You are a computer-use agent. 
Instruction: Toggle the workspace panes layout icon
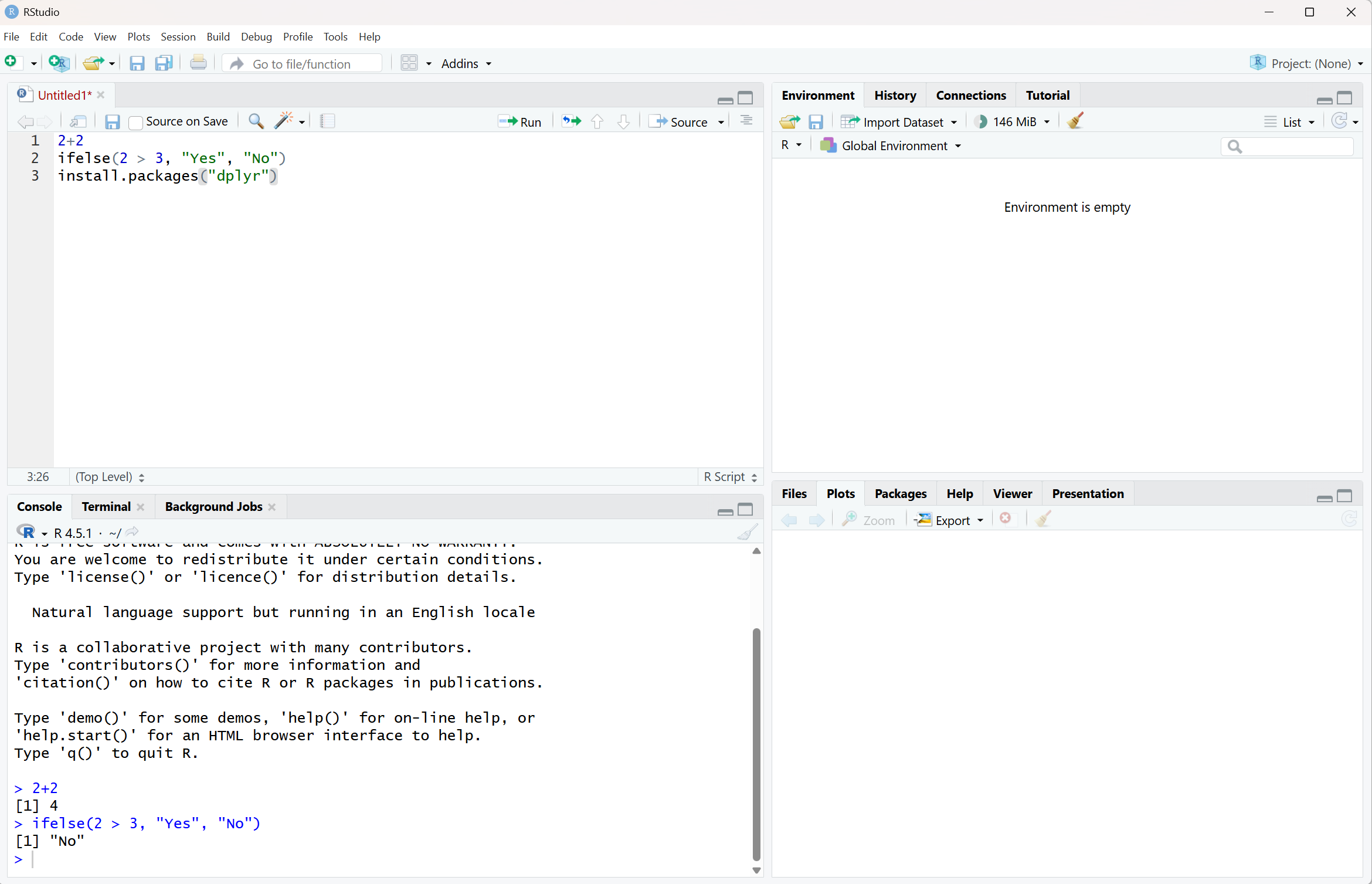[x=409, y=63]
